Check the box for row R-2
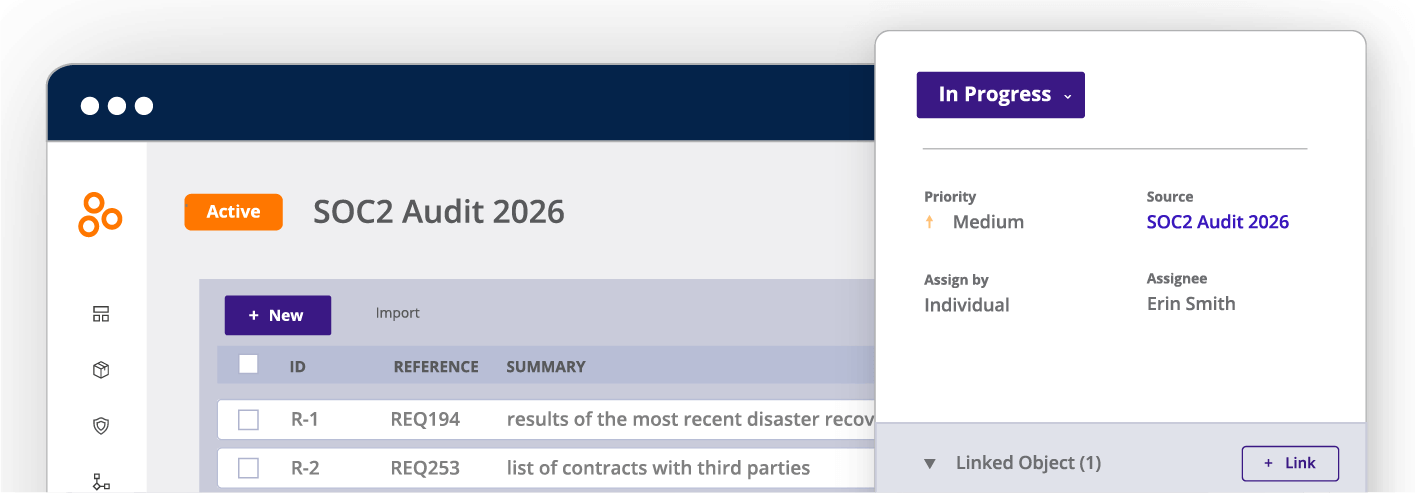 [x=249, y=468]
